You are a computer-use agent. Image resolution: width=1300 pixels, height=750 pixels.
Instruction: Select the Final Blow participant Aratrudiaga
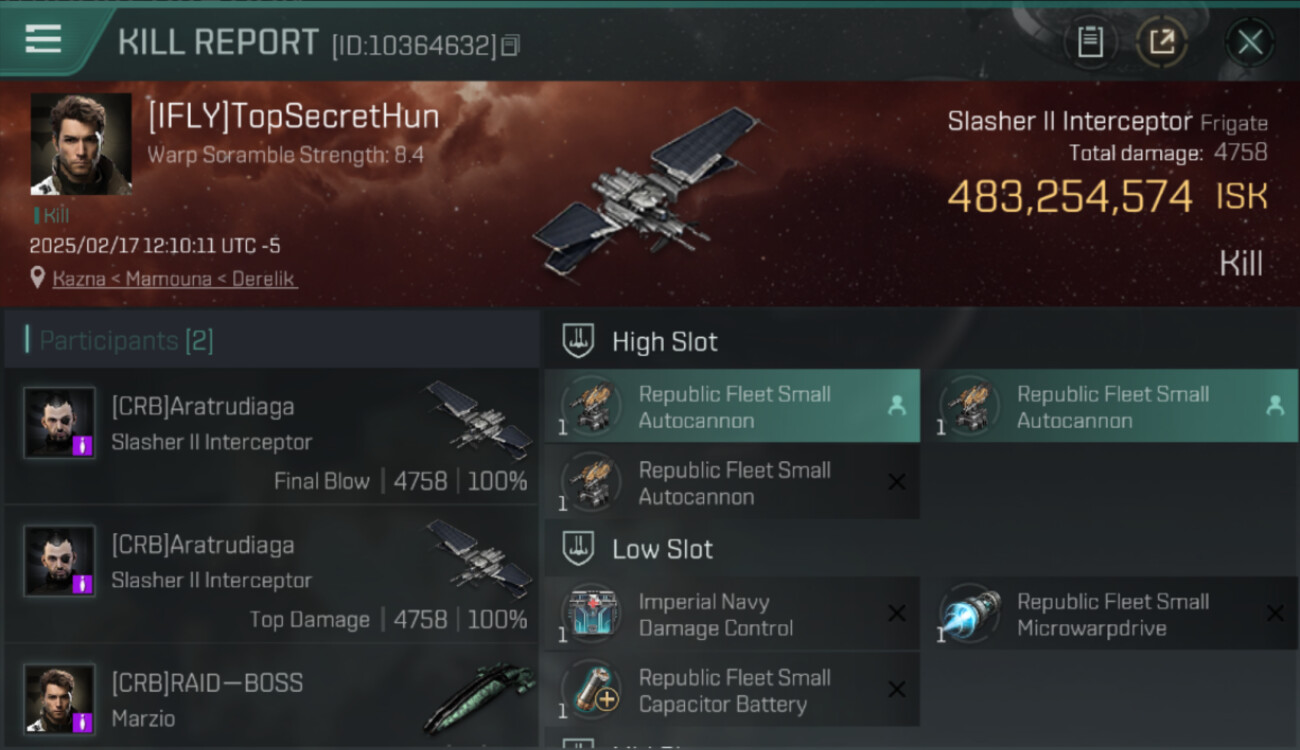point(271,436)
